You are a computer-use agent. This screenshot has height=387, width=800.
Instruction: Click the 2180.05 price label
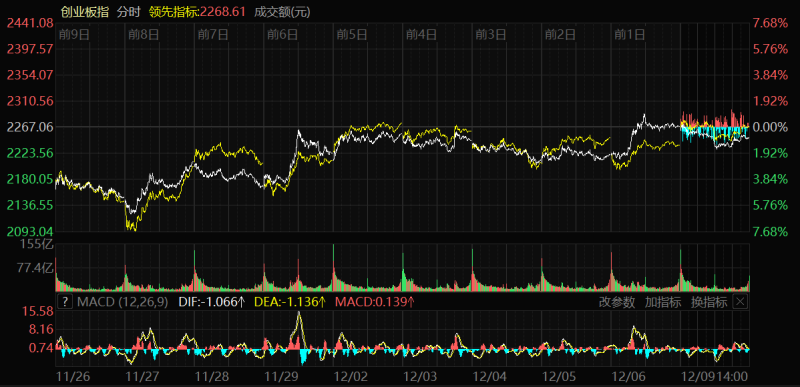tap(30, 179)
